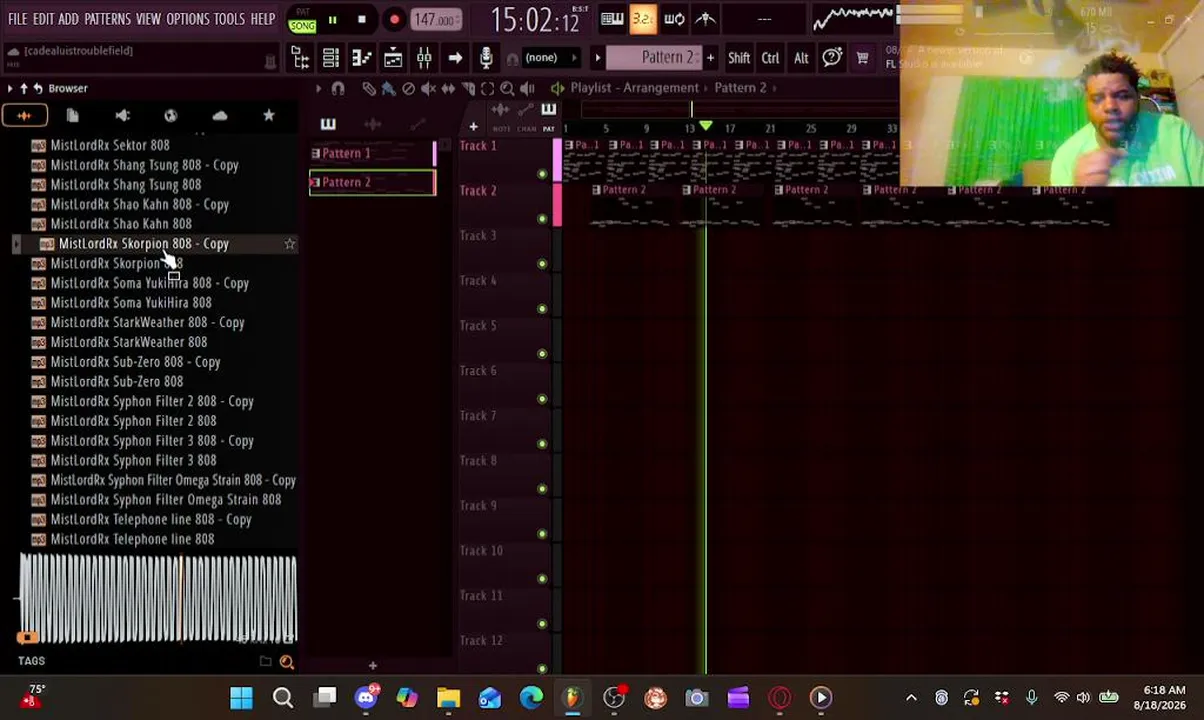
Task: Select the playlist playback speaker tool
Action: point(527,88)
